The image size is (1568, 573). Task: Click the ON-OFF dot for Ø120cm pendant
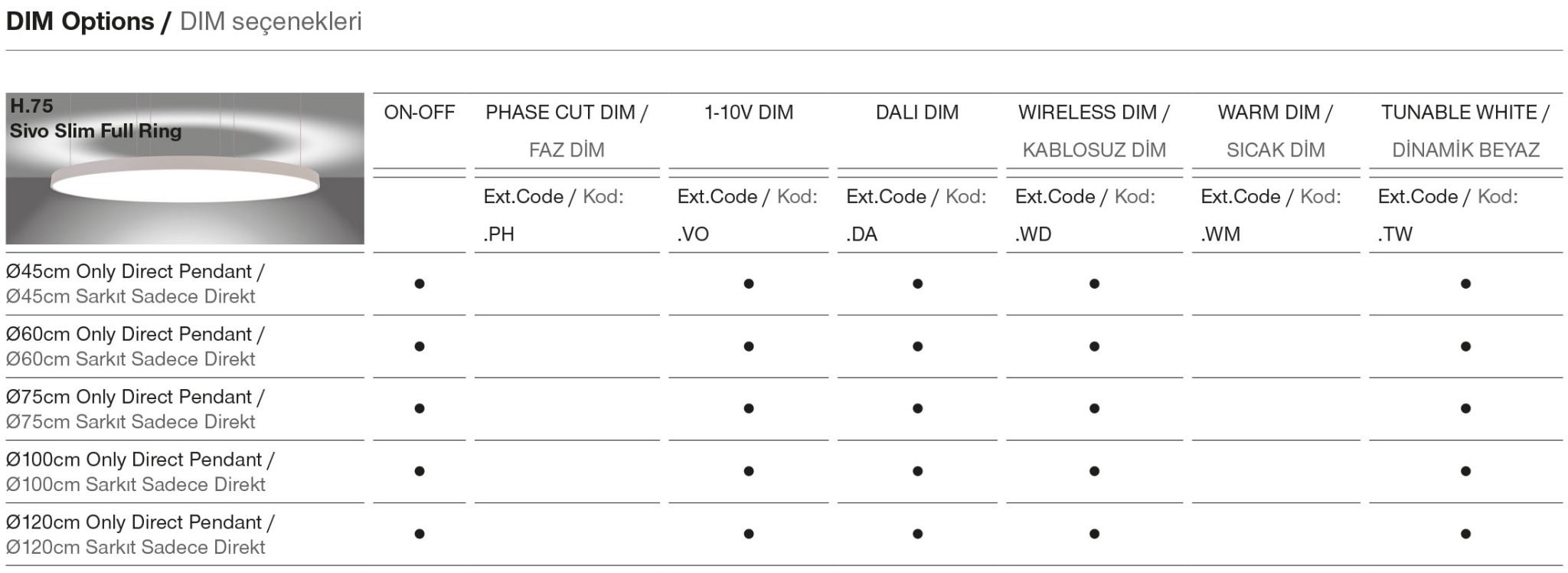point(419,534)
